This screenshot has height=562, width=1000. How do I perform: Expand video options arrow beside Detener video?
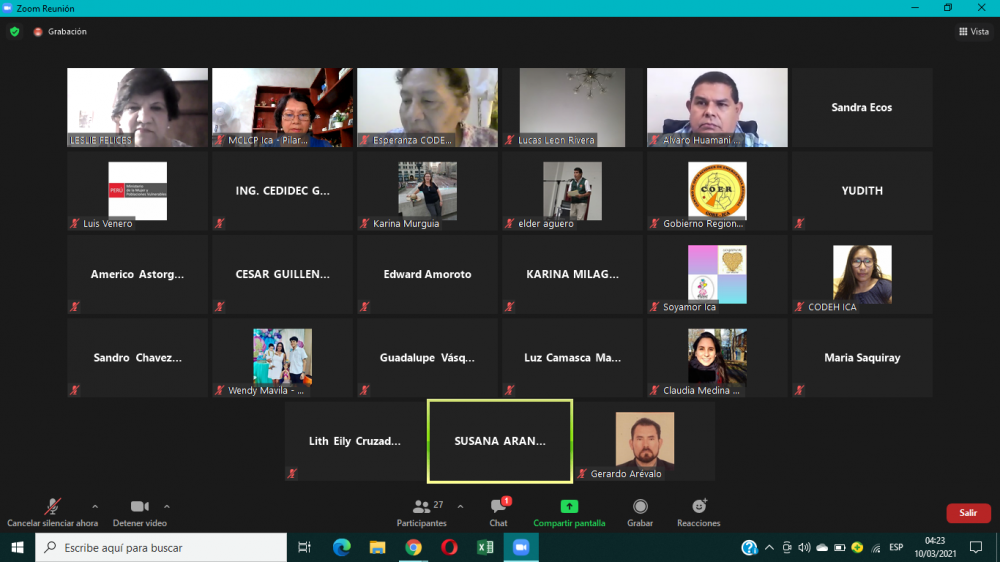(x=167, y=506)
